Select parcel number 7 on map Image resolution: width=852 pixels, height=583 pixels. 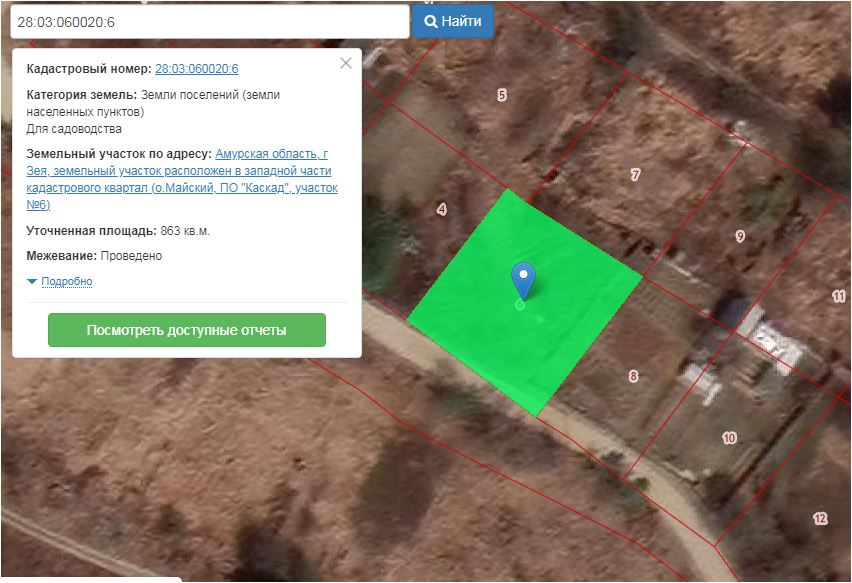click(x=635, y=174)
